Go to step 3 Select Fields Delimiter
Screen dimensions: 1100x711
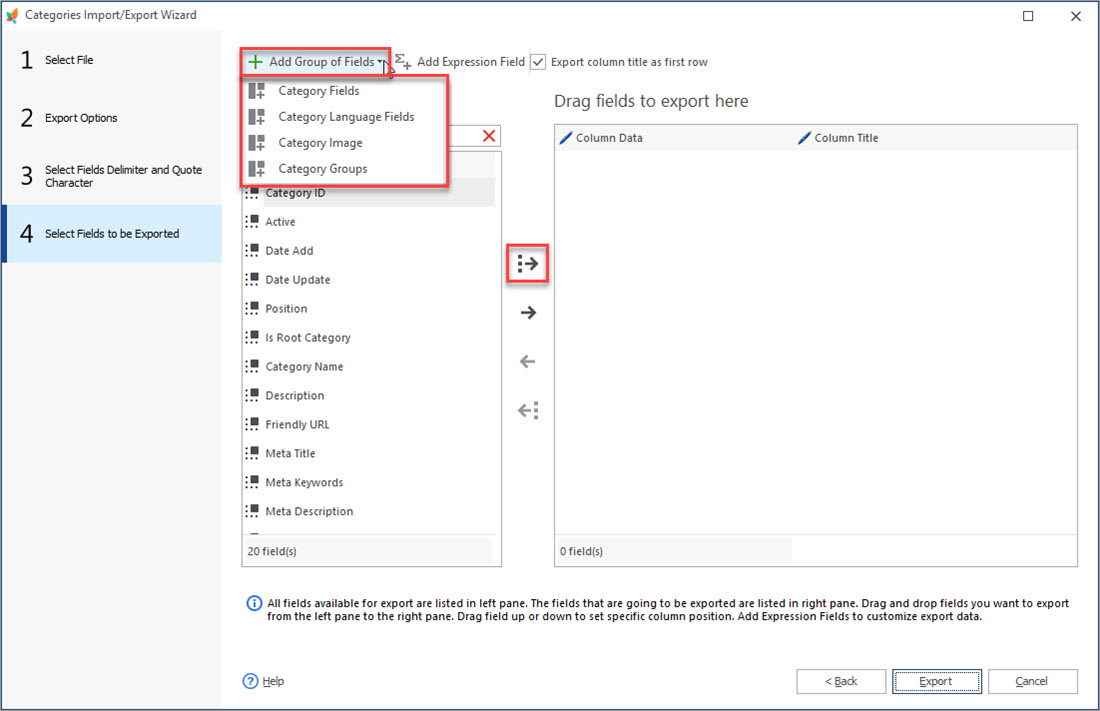112,175
